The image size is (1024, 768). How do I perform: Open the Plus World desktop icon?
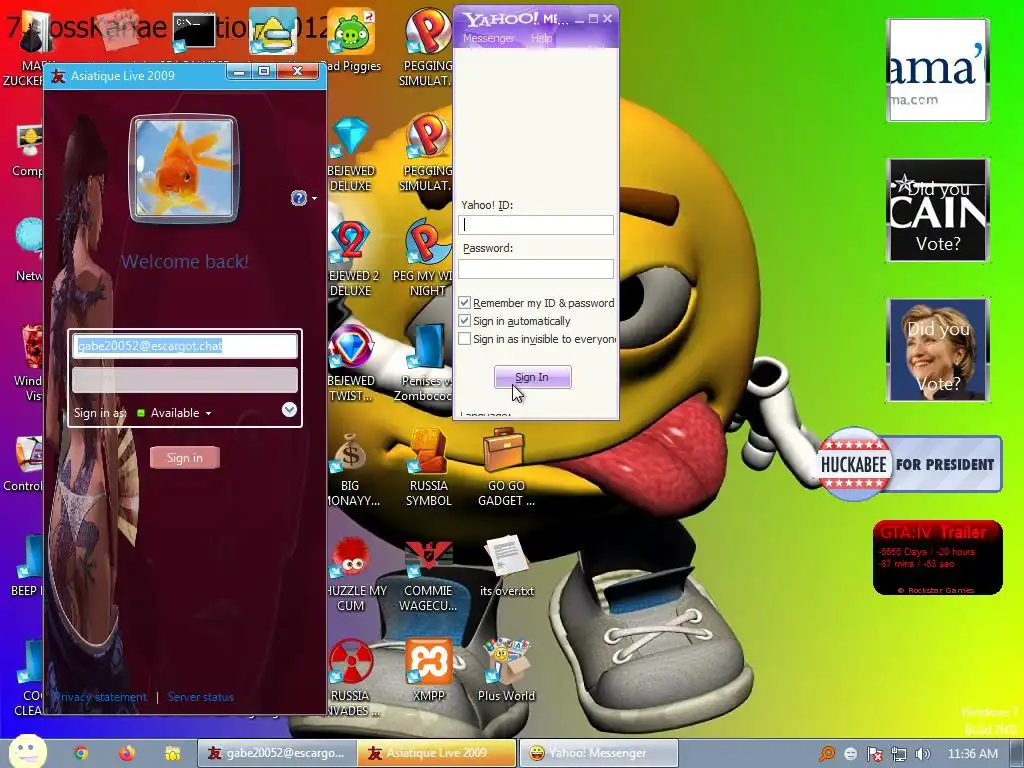pyautogui.click(x=506, y=670)
